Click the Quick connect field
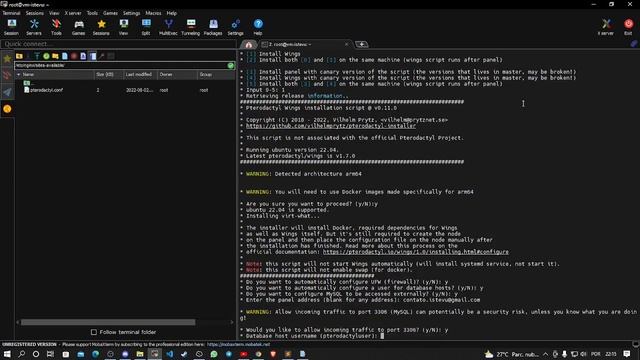Screen dimensions: 640x360 118,44
